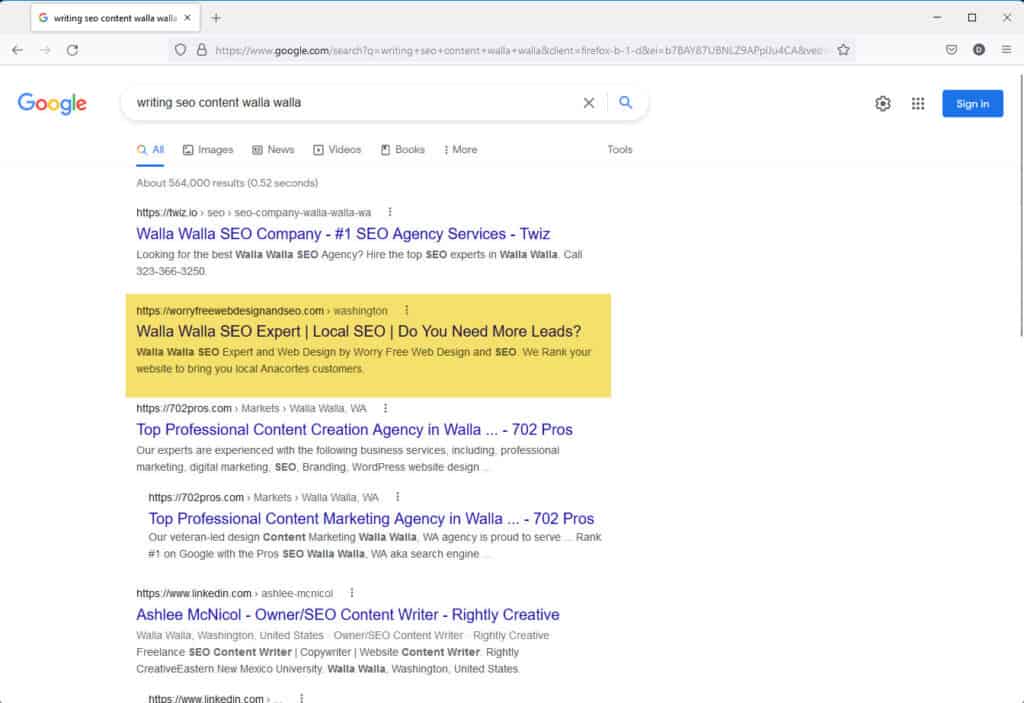Click the blue search magnifier button
1024x703 pixels.
(626, 103)
